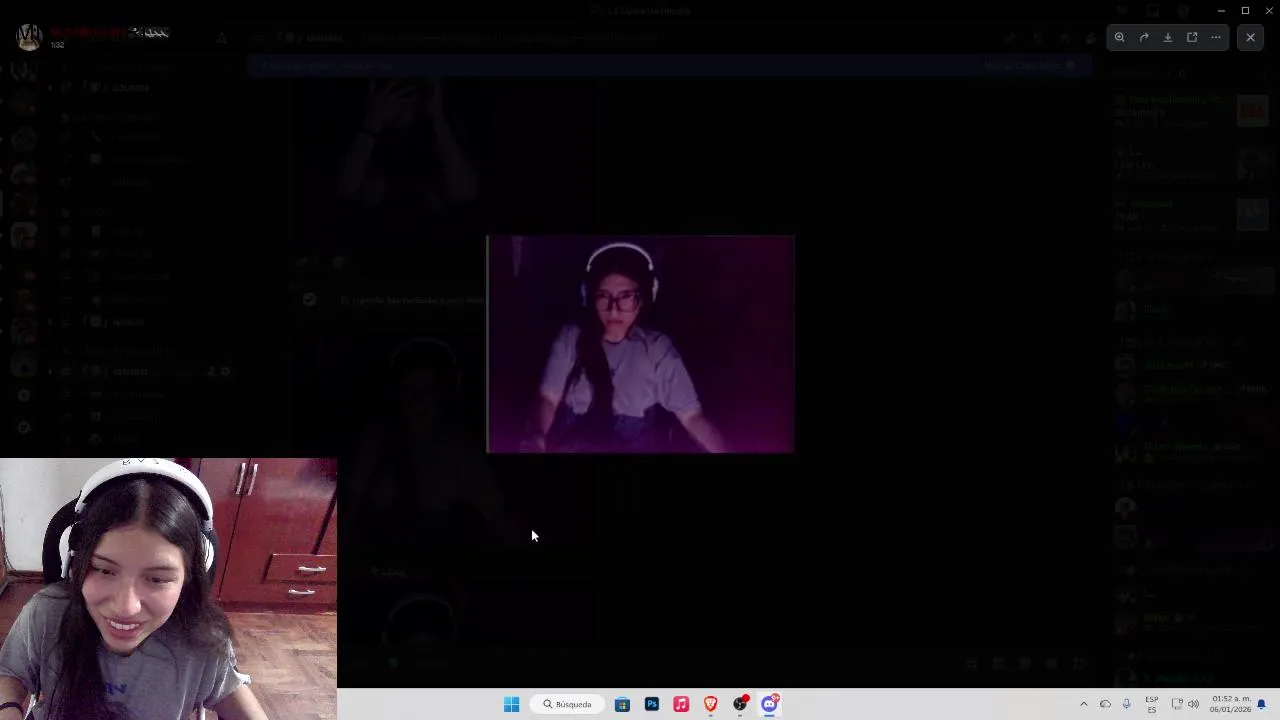Close the Discord image viewer overlay
This screenshot has width=1280, height=720.
[x=1250, y=37]
